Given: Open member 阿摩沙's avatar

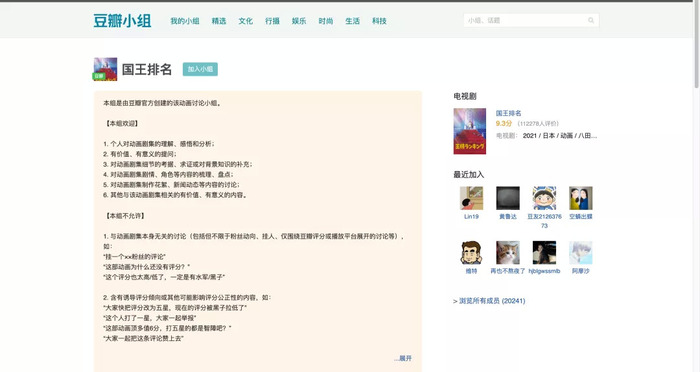Looking at the screenshot, I should pos(581,252).
